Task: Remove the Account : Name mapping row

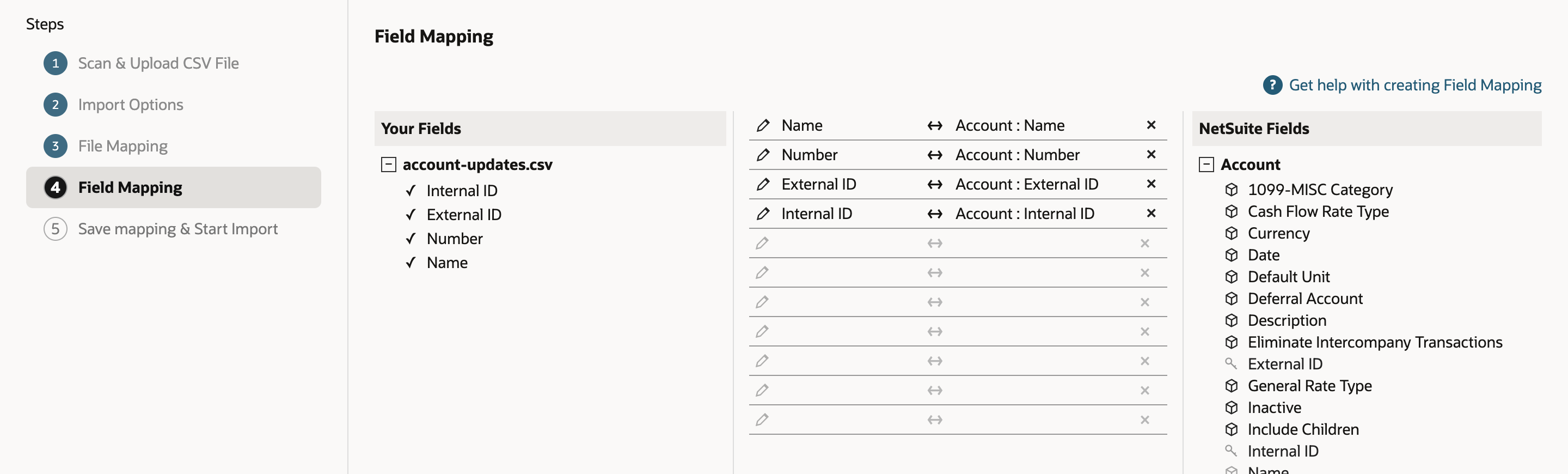Action: [x=1150, y=125]
